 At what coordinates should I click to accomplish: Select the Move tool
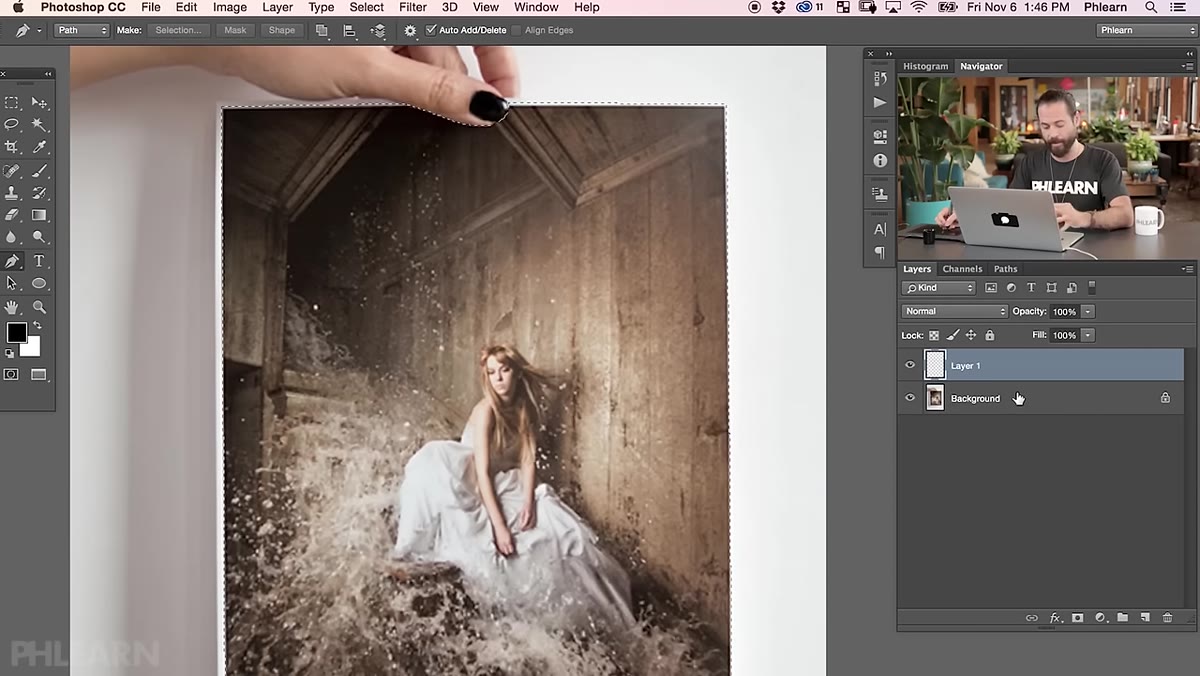pyautogui.click(x=39, y=103)
